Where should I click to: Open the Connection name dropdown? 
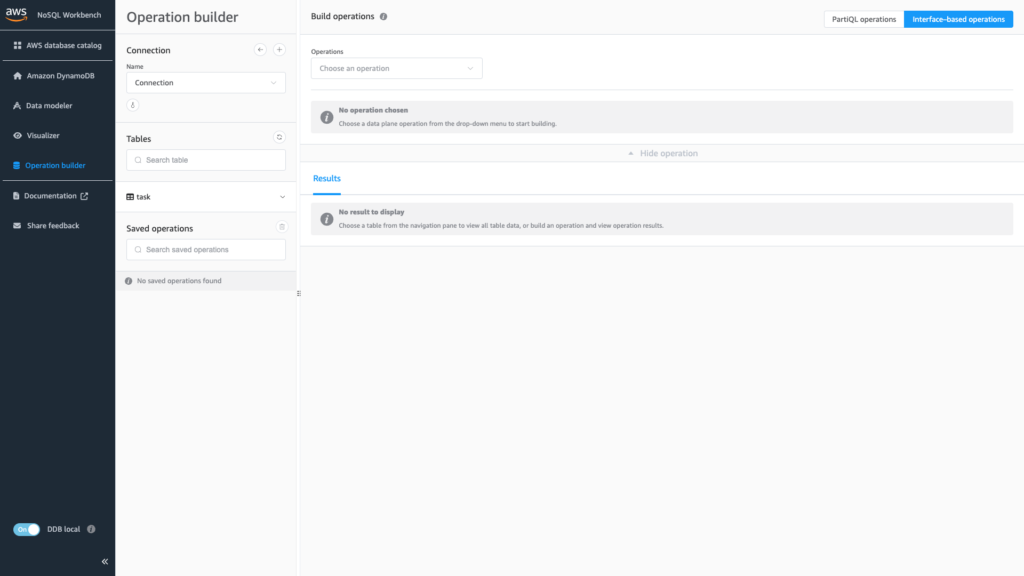[x=205, y=82]
